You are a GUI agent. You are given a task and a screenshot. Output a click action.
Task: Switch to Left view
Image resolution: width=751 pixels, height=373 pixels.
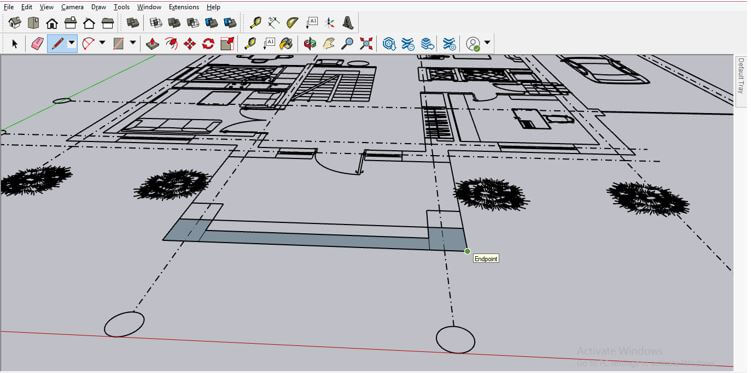tap(108, 23)
